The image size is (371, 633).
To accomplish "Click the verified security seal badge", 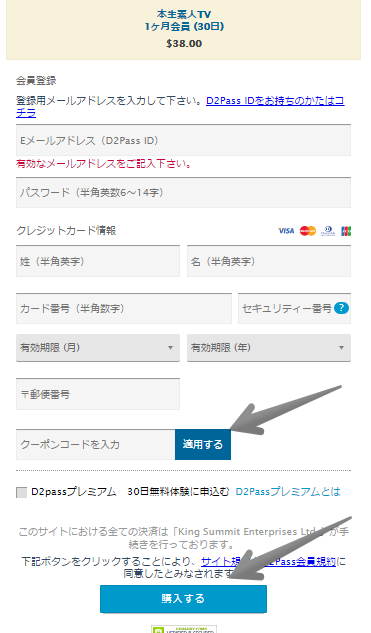I will click(184, 629).
